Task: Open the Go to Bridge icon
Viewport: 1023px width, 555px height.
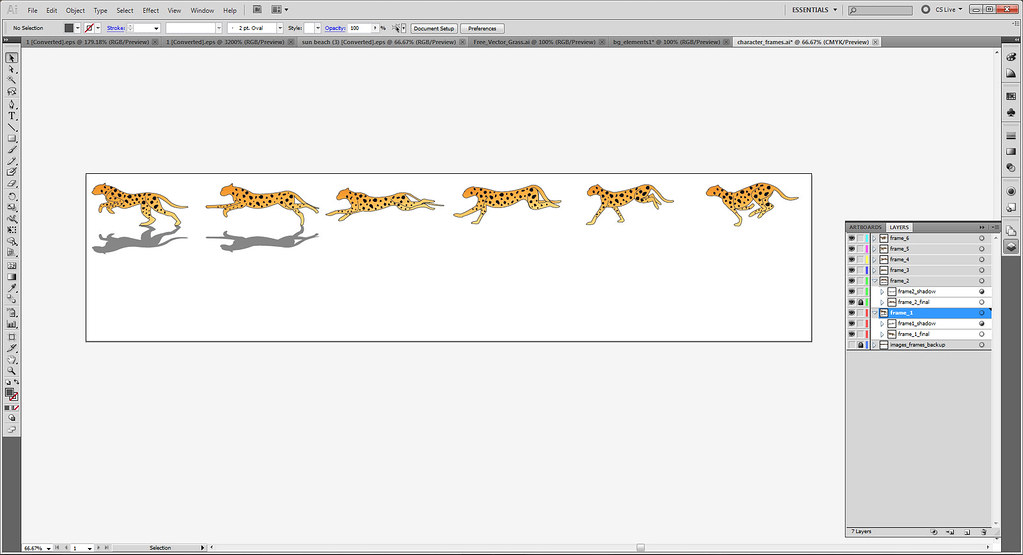Action: coord(257,10)
